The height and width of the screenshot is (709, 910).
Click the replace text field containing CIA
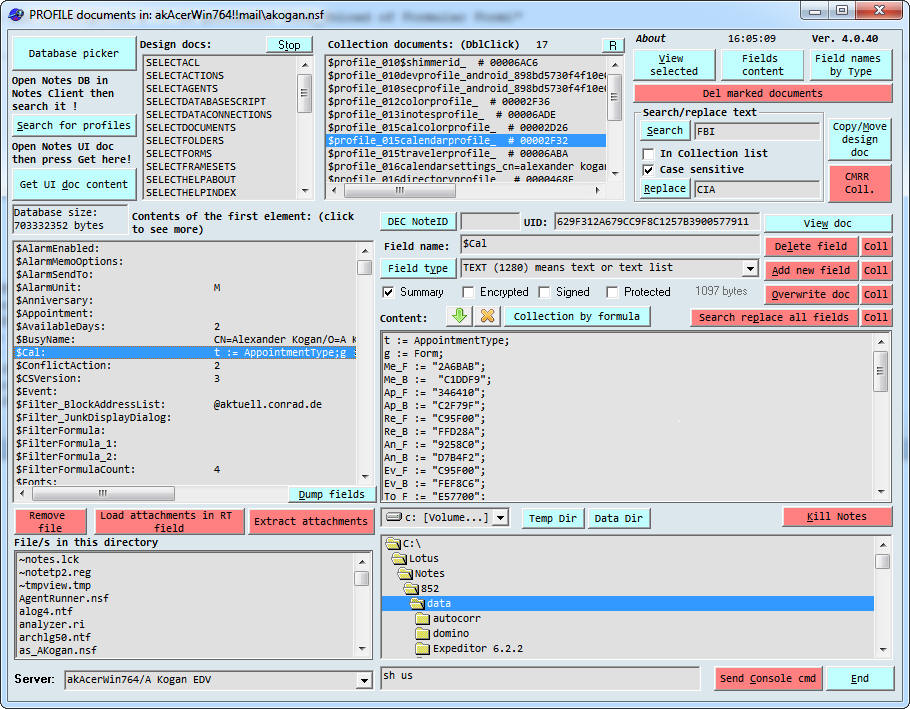(757, 189)
